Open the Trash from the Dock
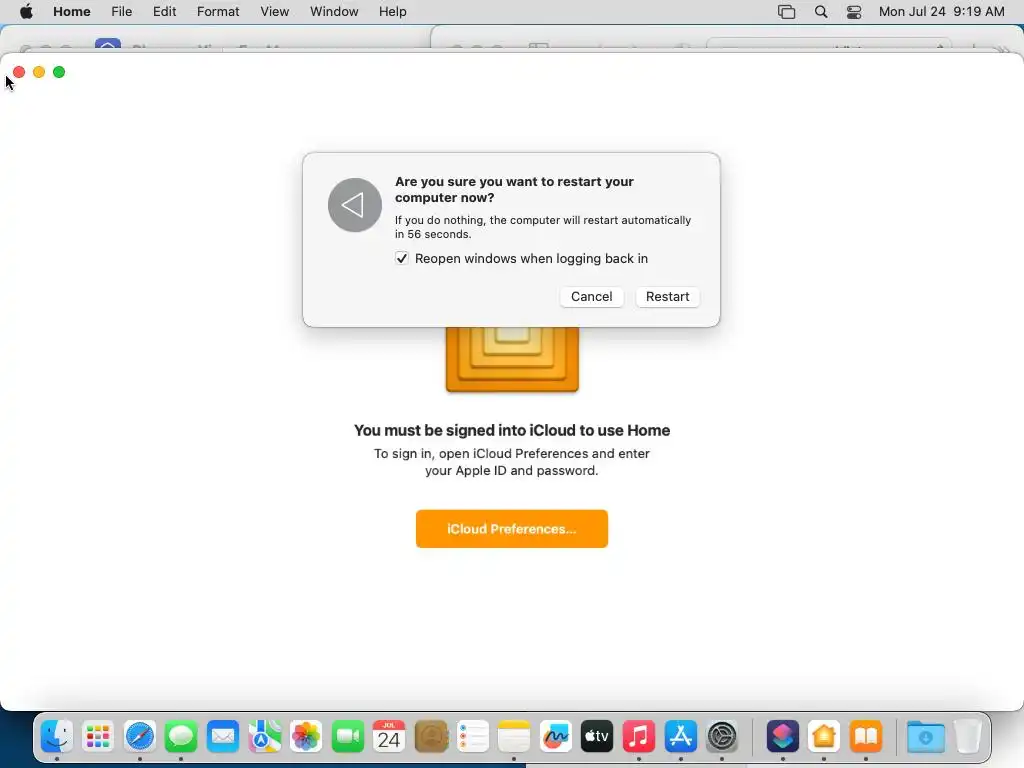Screen dimensions: 1024x768 [x=968, y=737]
